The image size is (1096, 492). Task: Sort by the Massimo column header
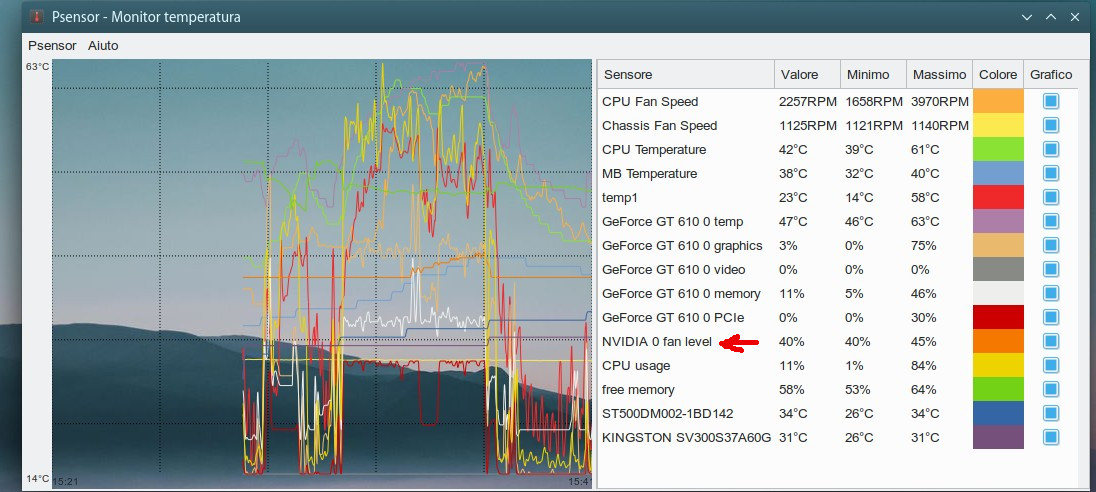tap(939, 74)
